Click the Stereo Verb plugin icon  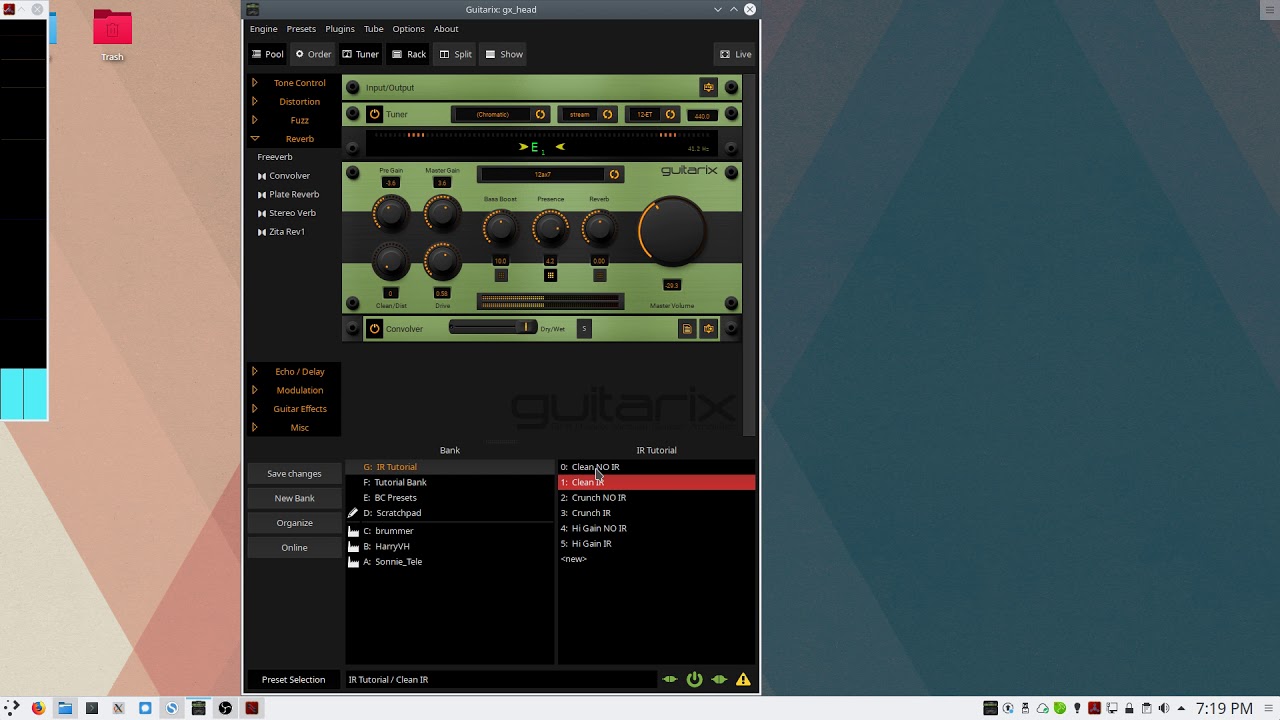(262, 213)
